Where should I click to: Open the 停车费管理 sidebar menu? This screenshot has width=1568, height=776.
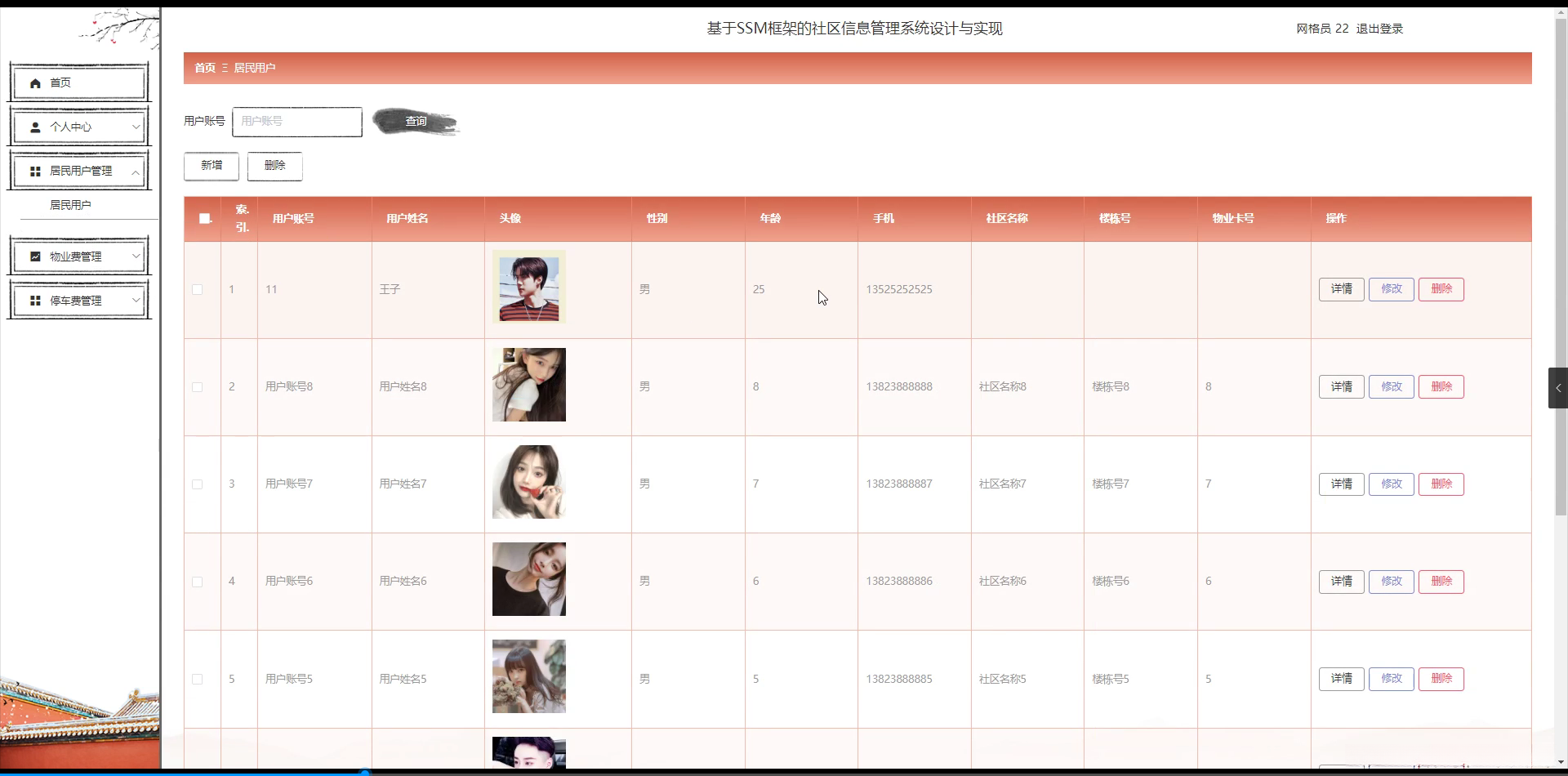pos(79,301)
